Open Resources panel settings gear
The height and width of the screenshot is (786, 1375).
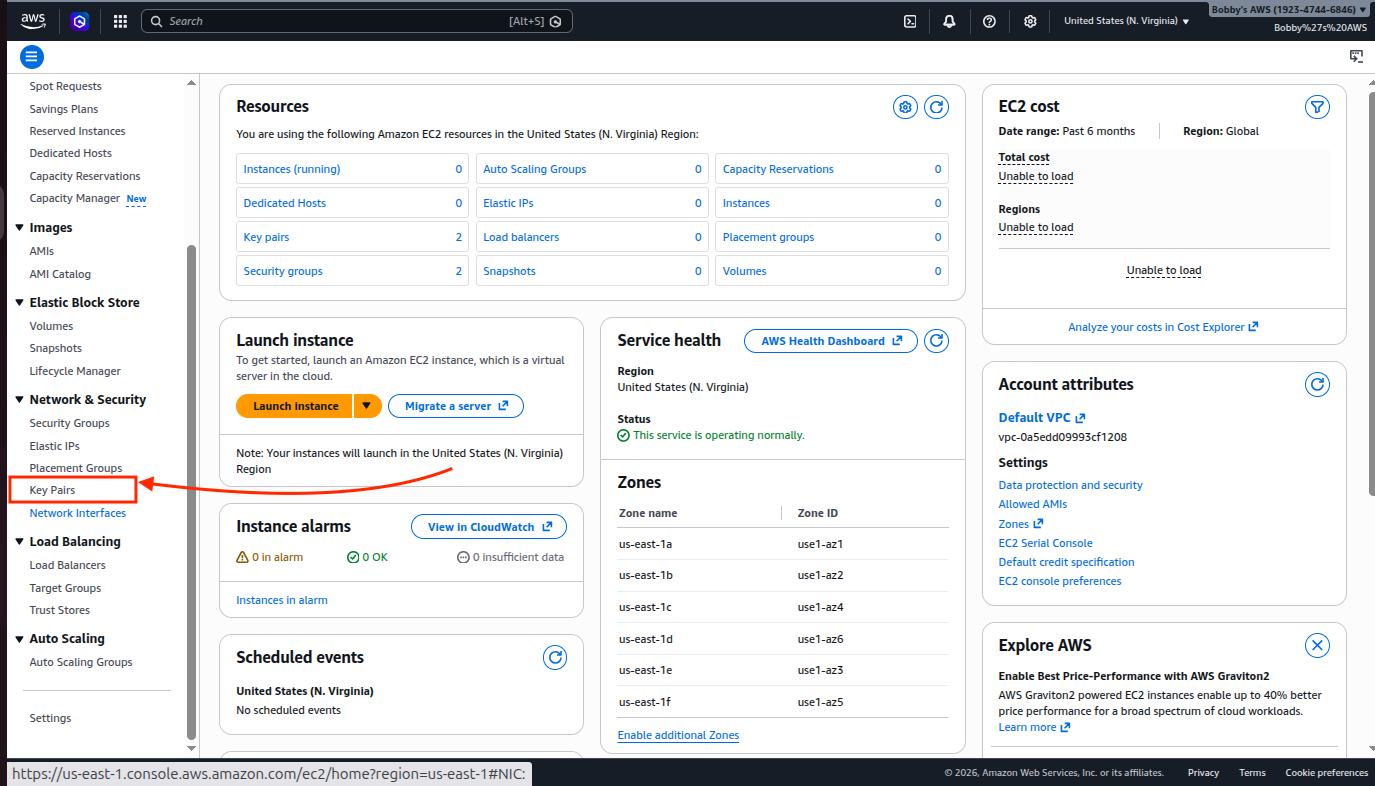point(905,107)
